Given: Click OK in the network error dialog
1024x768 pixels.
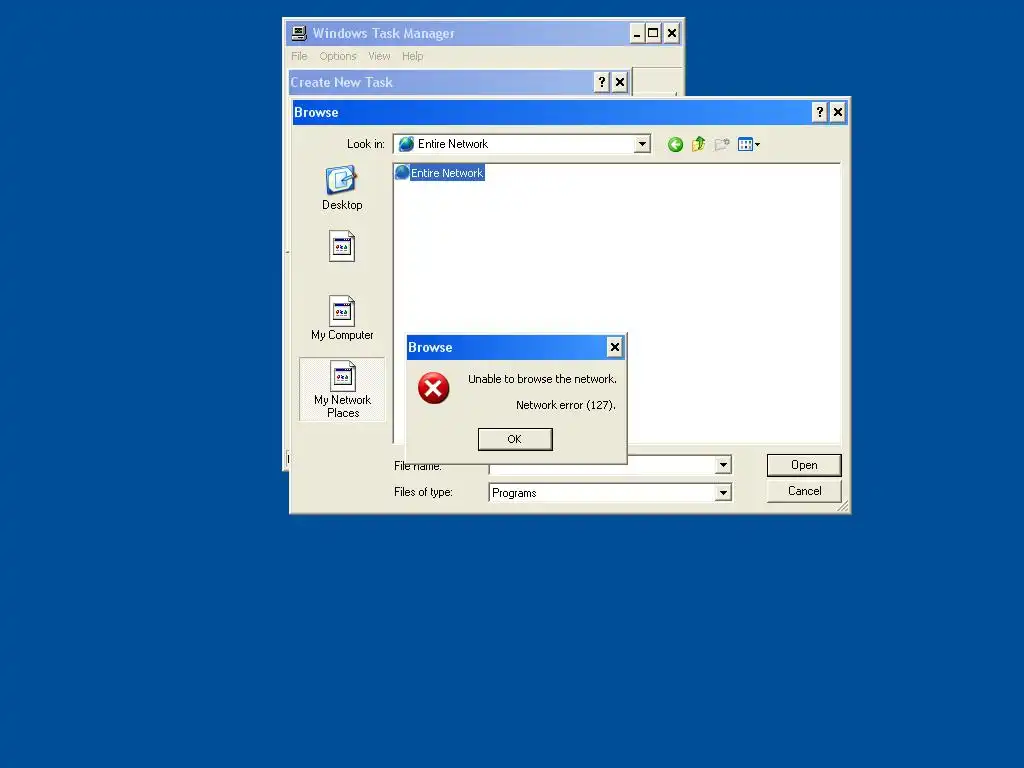Looking at the screenshot, I should [515, 439].
